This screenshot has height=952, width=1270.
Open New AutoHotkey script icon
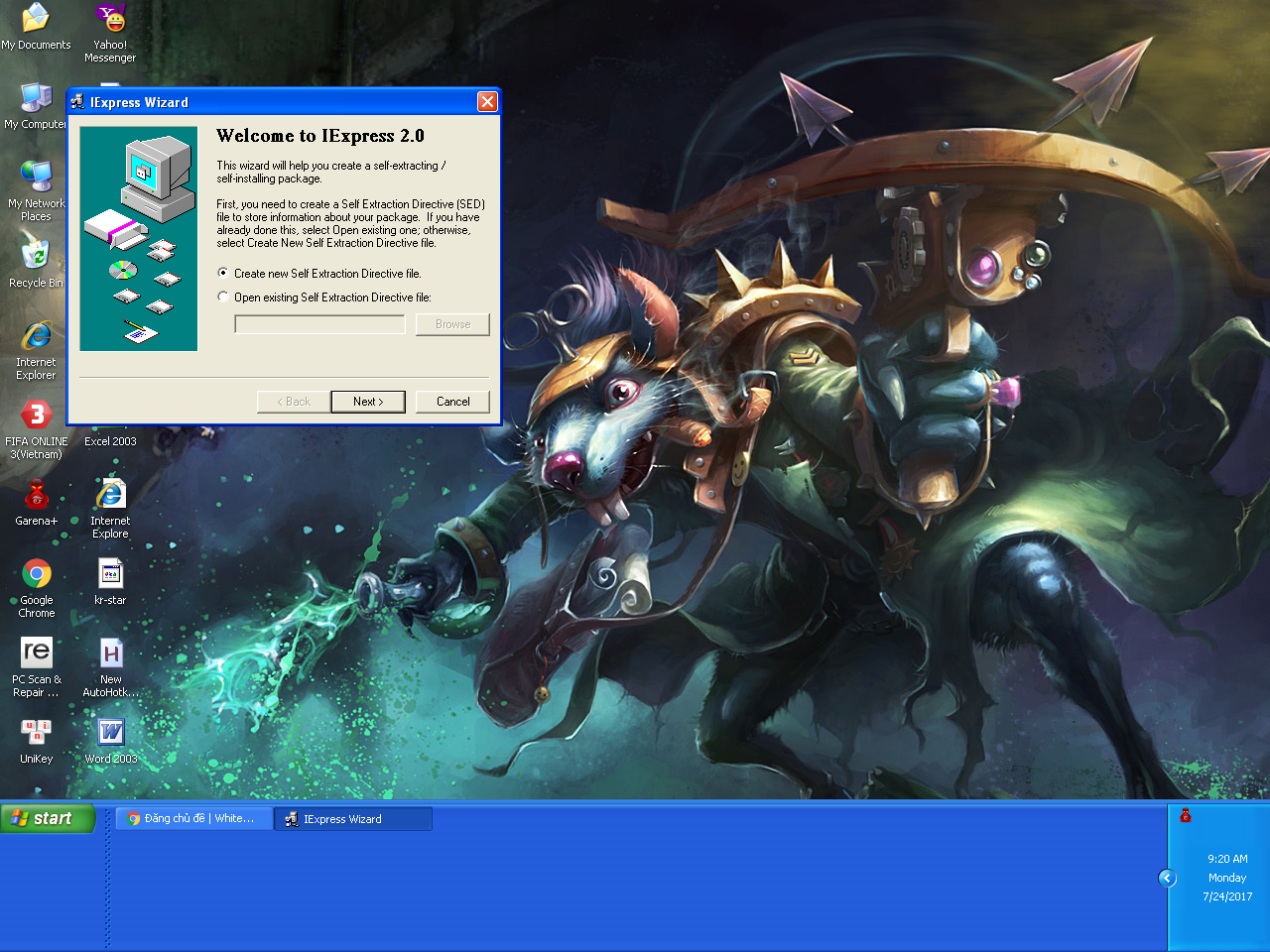[x=110, y=667]
